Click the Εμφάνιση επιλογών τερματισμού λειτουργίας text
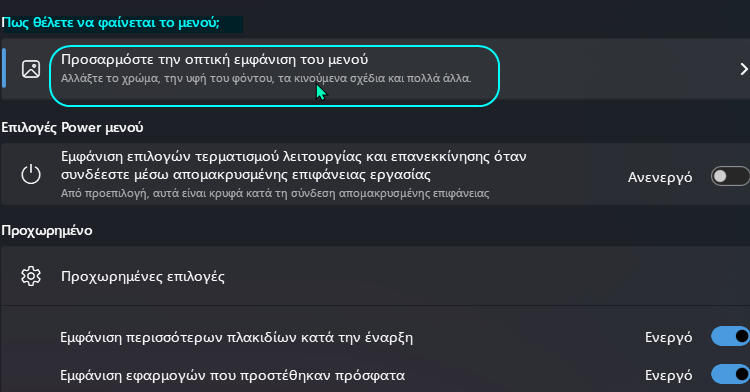Viewport: 750px width, 392px height. (x=294, y=165)
